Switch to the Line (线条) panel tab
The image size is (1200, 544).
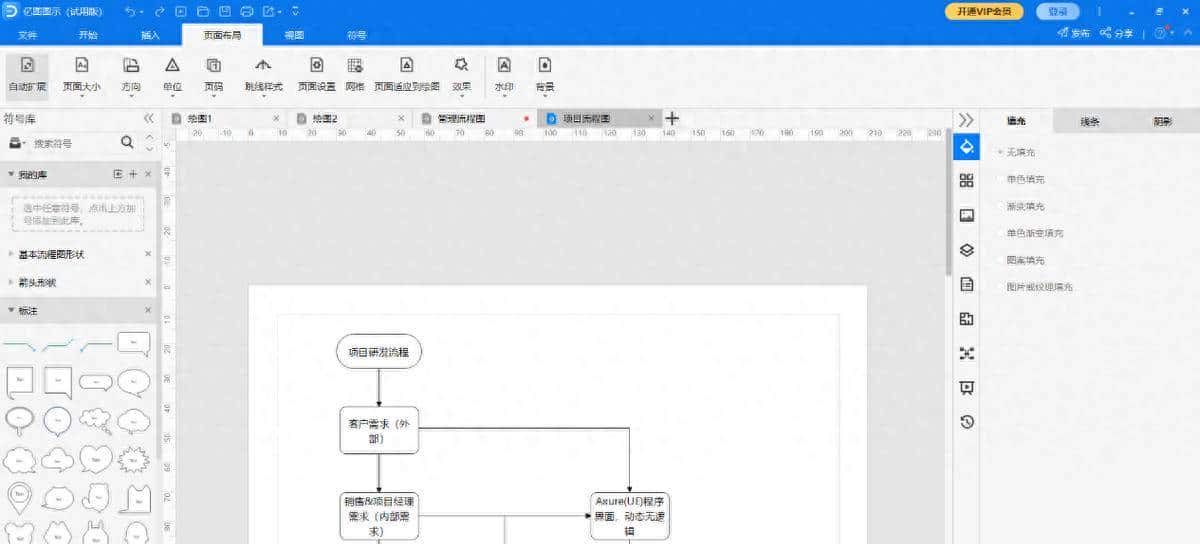click(1090, 121)
